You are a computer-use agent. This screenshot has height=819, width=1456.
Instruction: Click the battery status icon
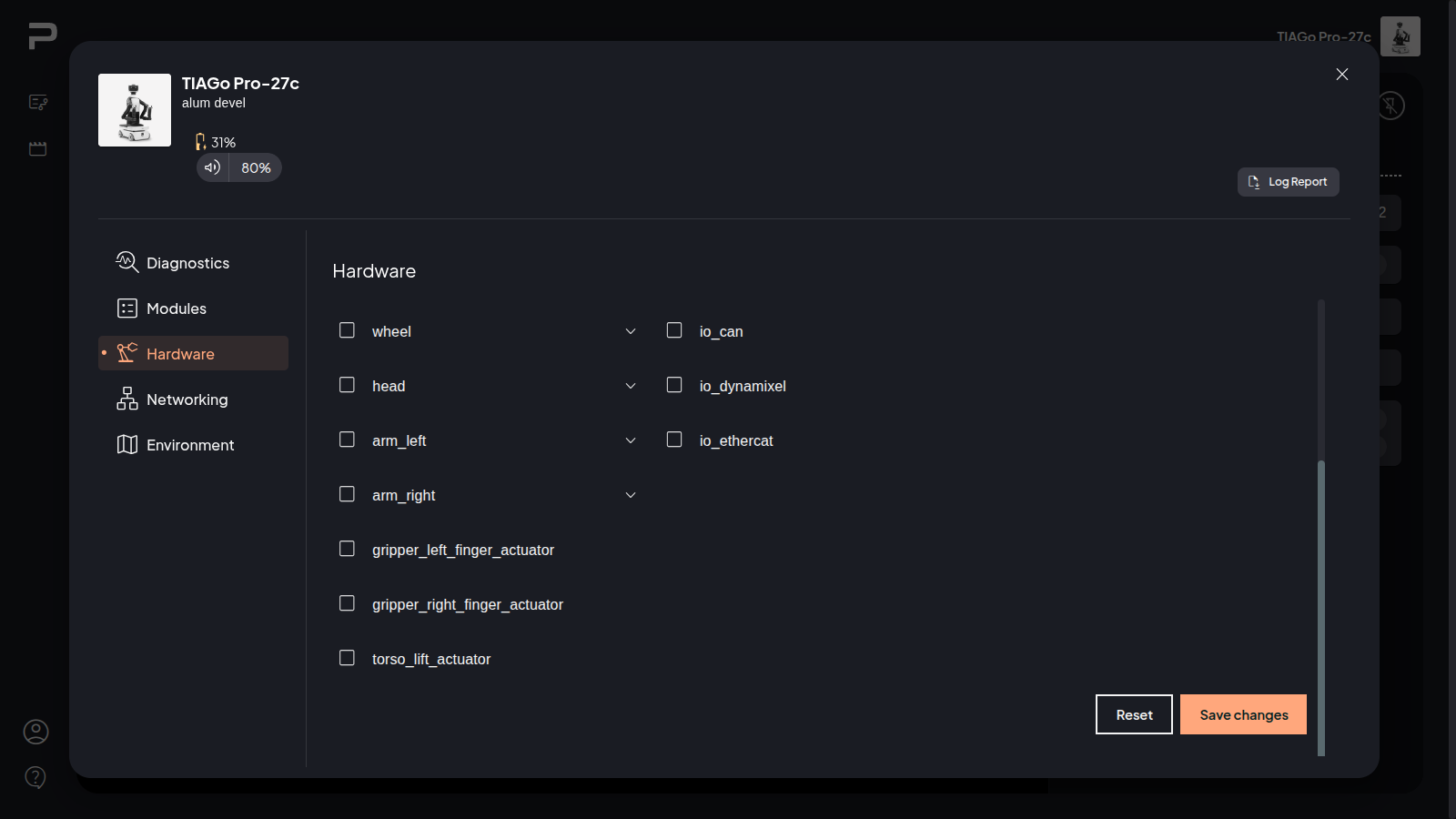tap(200, 142)
